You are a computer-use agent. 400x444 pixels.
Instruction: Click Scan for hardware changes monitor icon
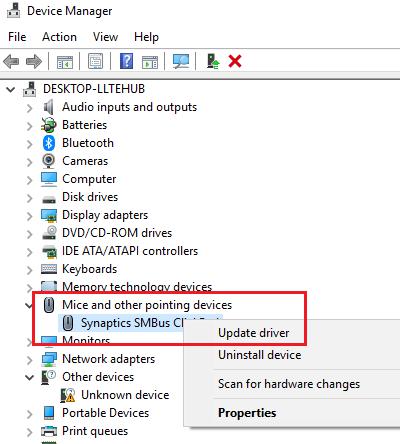tap(181, 61)
